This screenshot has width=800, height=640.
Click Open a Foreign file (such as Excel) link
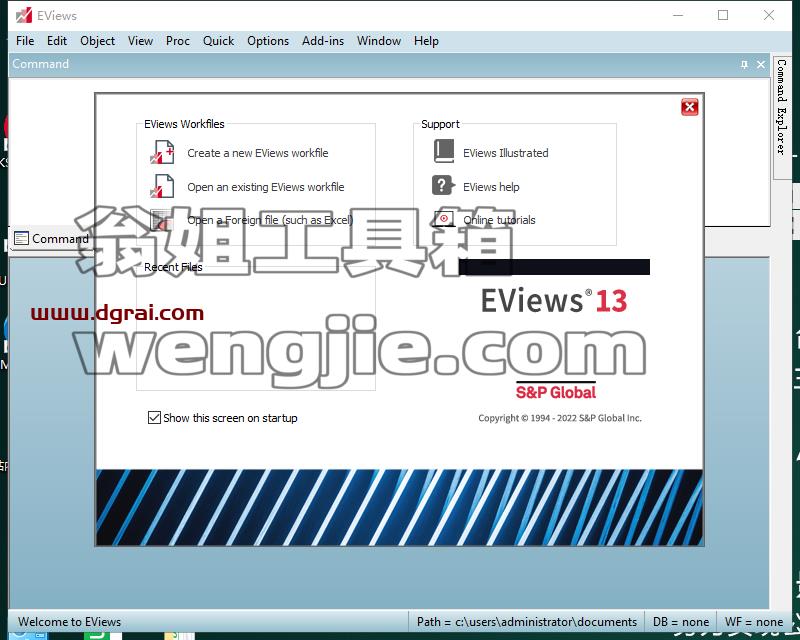coord(270,220)
